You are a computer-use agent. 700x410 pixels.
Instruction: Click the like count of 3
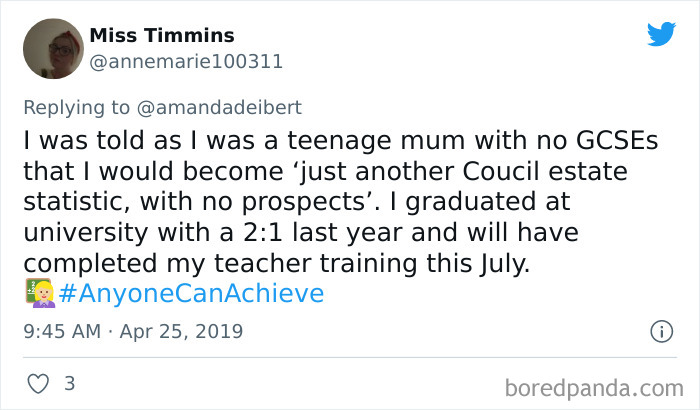[x=69, y=383]
